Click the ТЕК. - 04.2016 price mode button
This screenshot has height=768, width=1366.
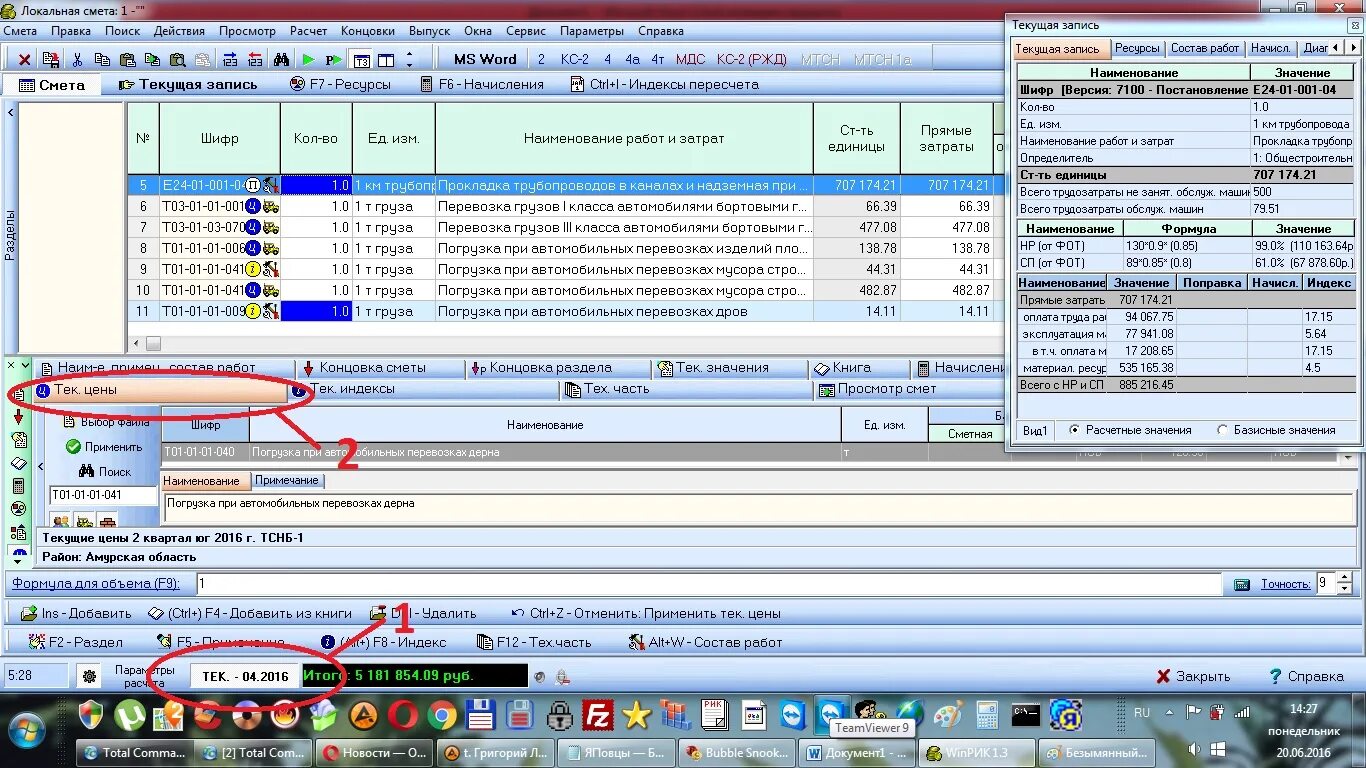click(x=245, y=676)
